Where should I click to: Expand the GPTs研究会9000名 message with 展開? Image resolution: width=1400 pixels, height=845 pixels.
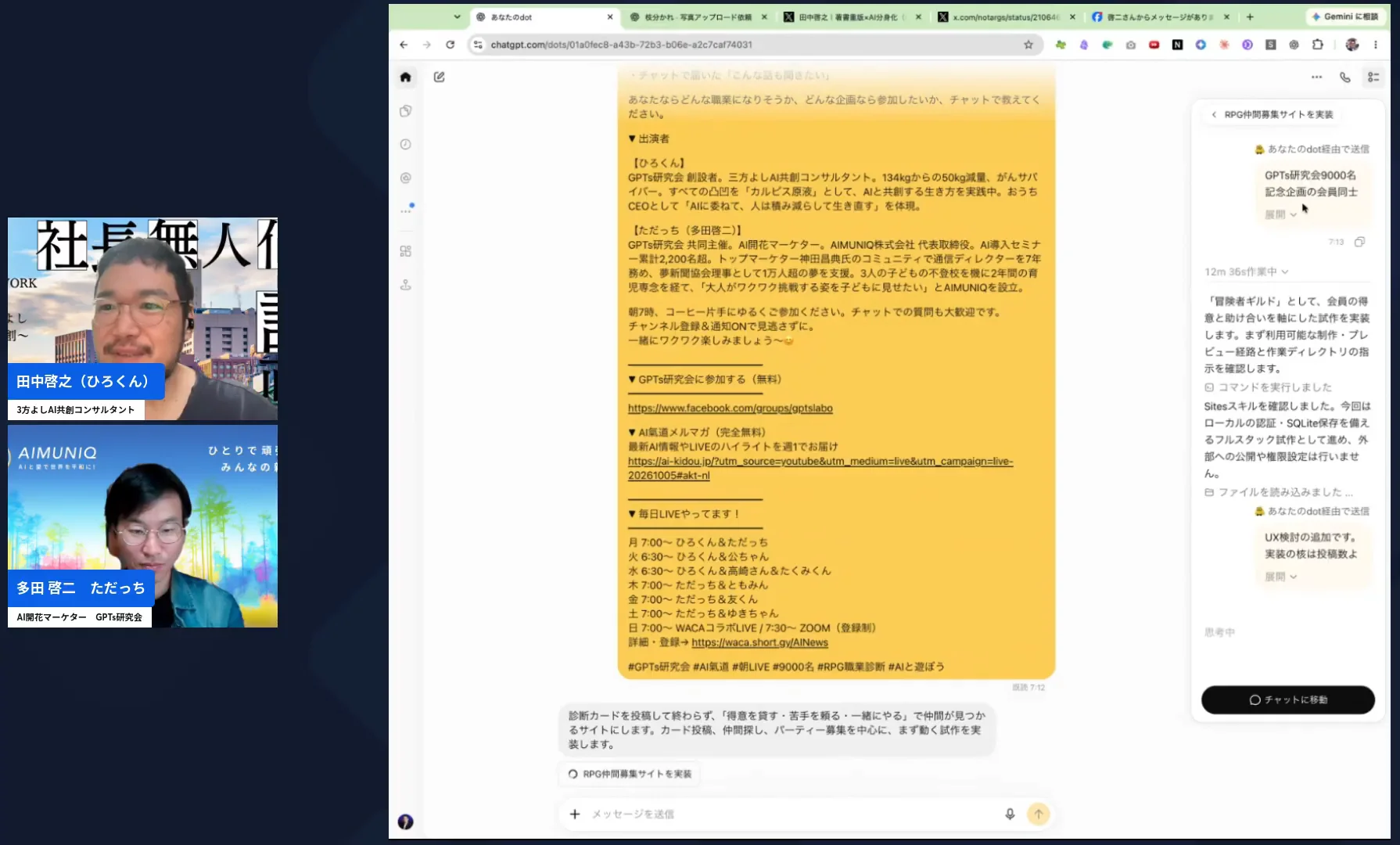(1280, 214)
